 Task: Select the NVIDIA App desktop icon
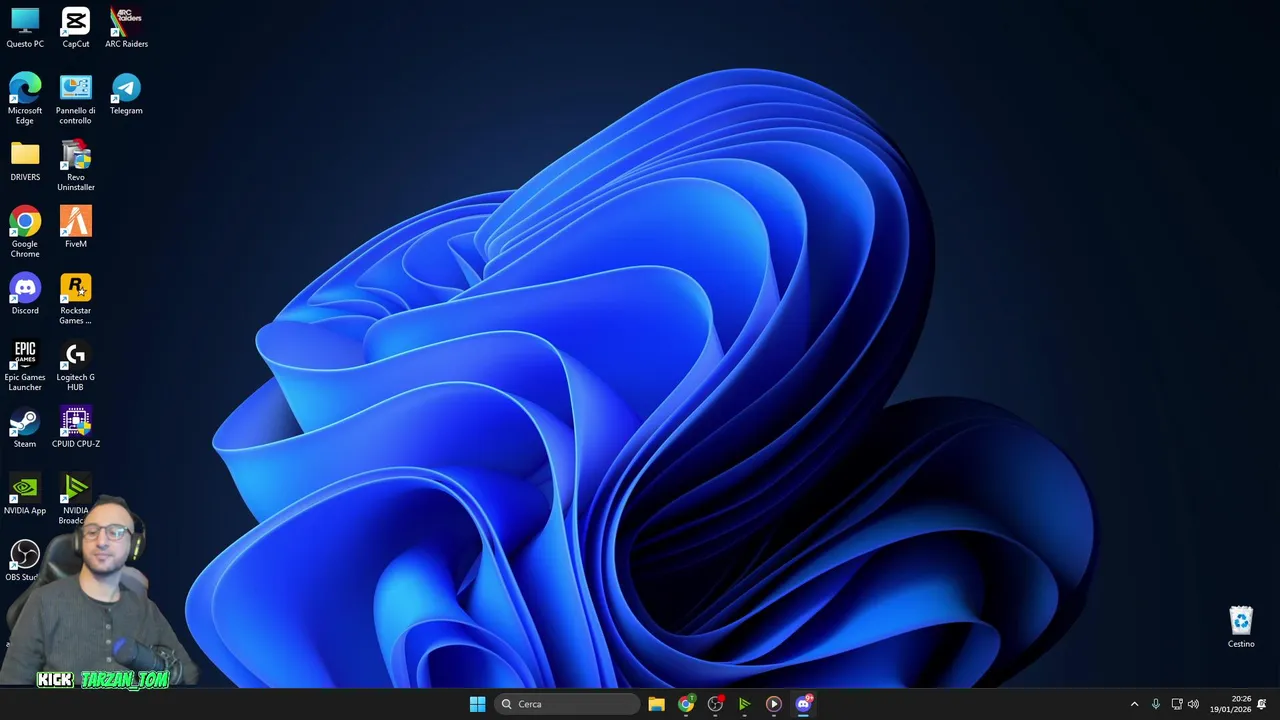[x=25, y=495]
